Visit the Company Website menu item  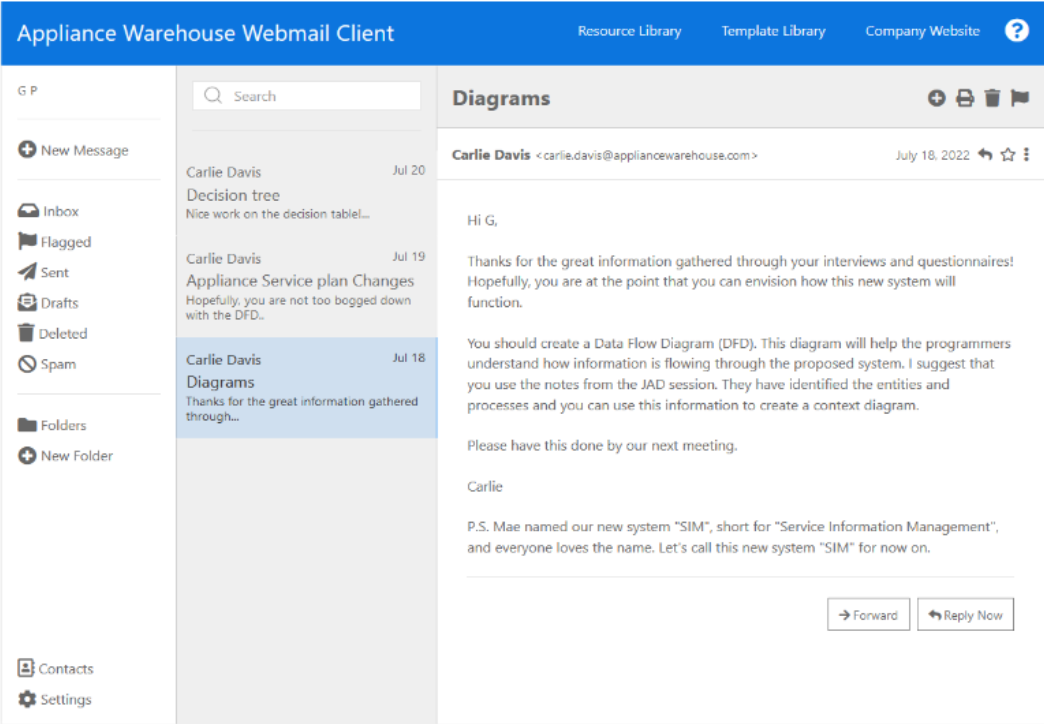pos(921,30)
